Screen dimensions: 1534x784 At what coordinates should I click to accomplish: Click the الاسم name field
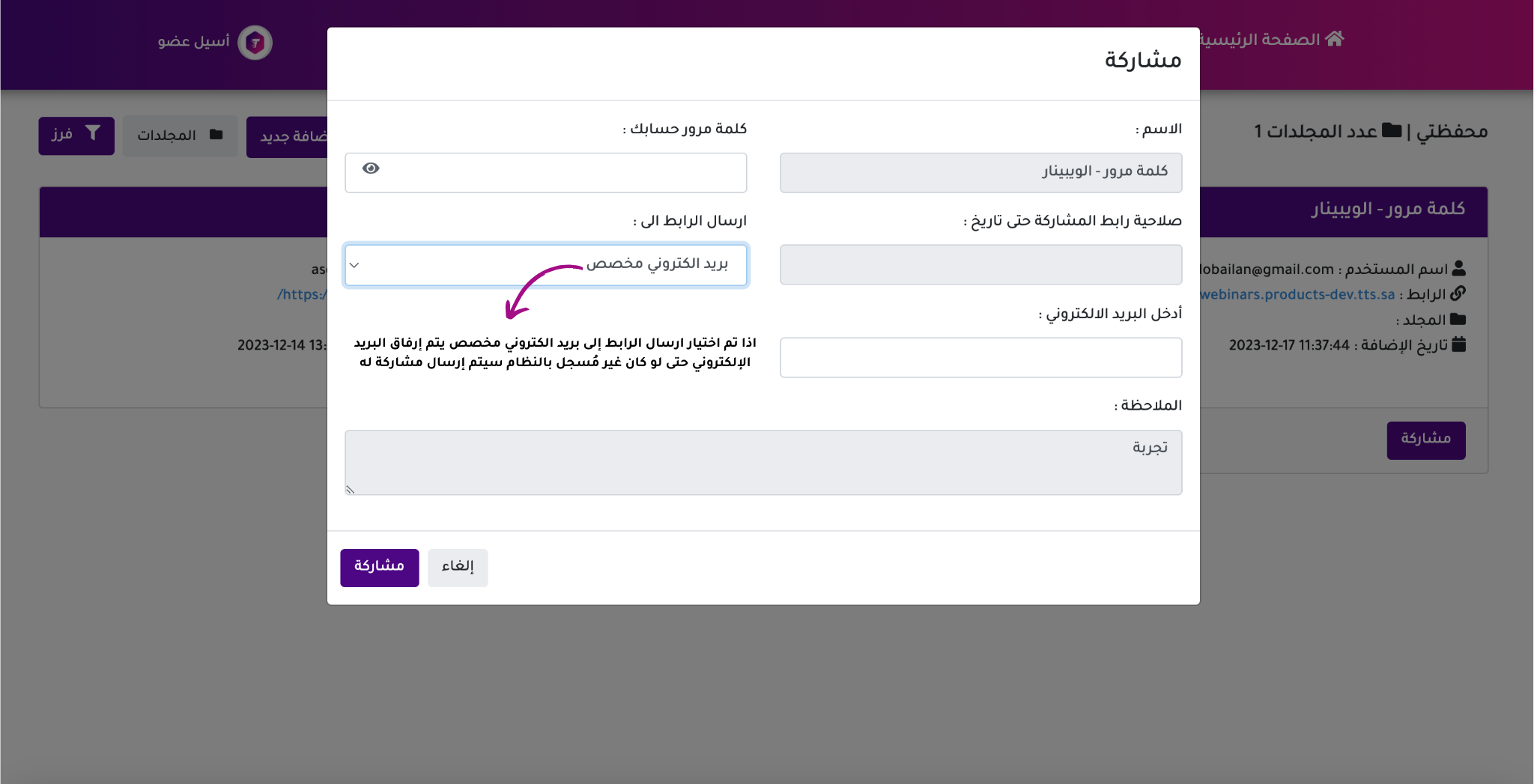coord(980,173)
